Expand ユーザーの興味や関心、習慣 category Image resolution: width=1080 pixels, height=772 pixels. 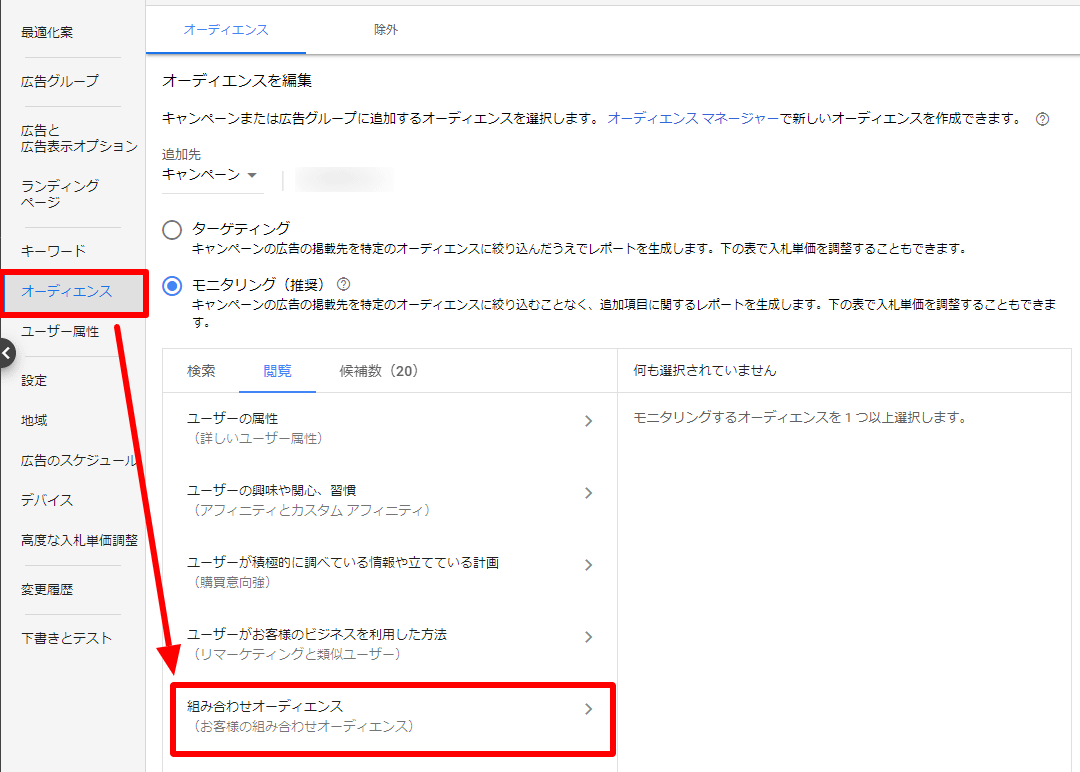coord(390,500)
